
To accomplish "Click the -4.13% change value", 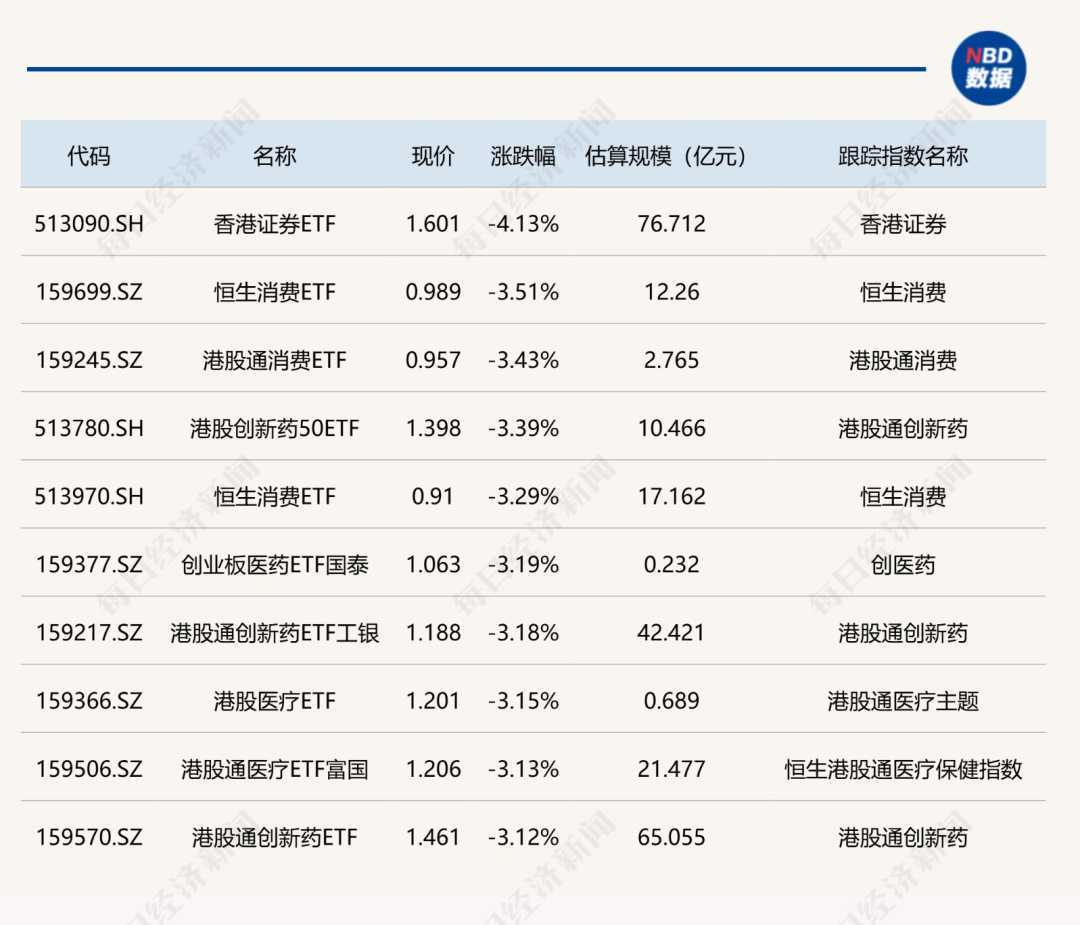I will pyautogui.click(x=523, y=224).
